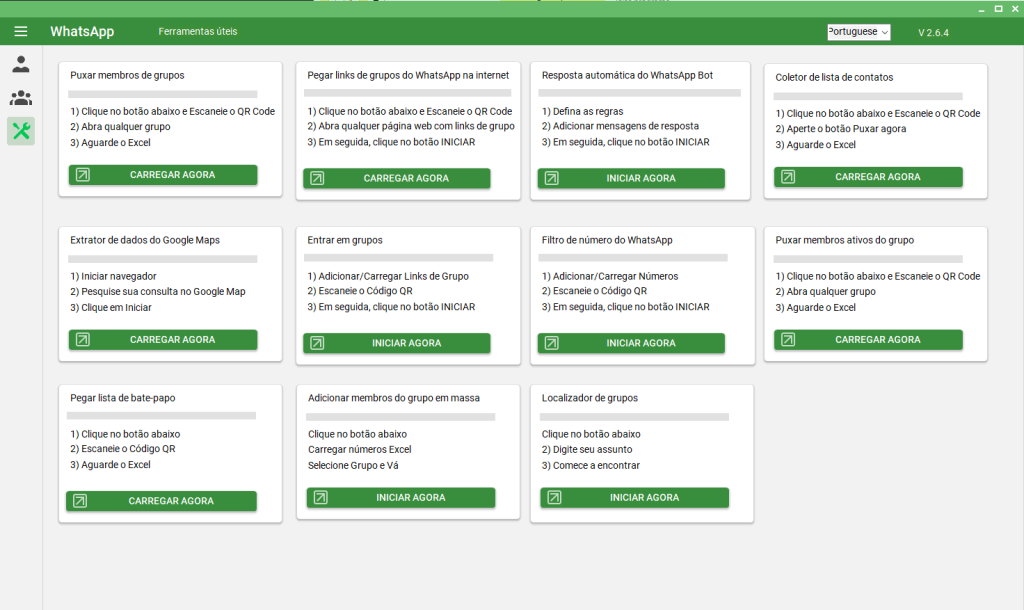
Task: Open the hamburger menu icon
Action: 21,31
